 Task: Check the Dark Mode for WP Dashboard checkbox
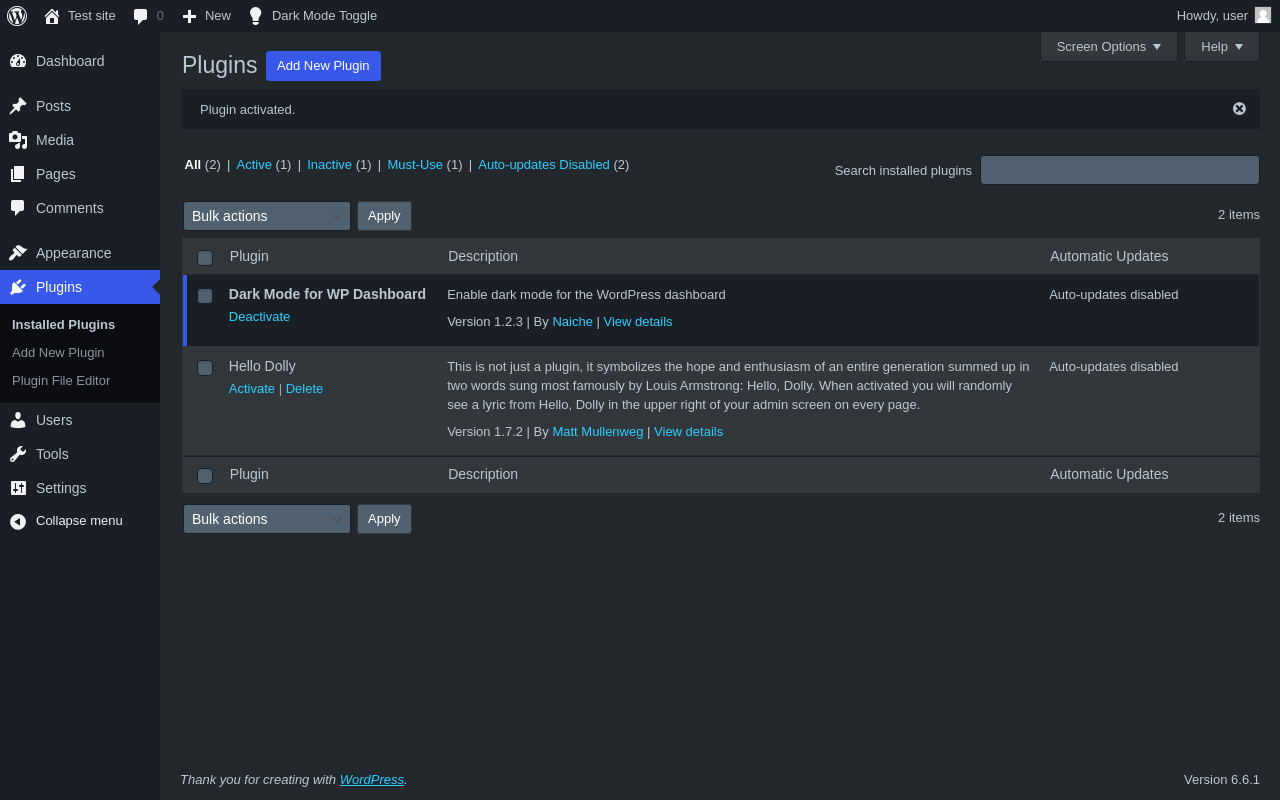tap(205, 296)
